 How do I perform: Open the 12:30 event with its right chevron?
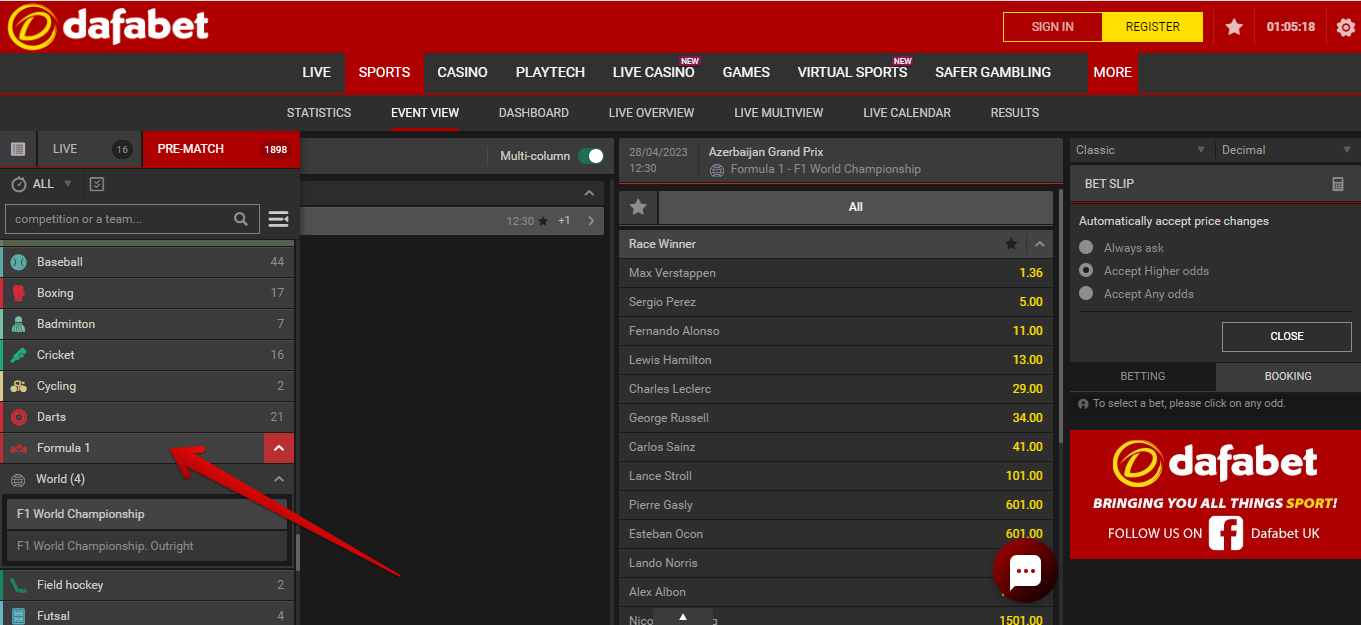[590, 221]
